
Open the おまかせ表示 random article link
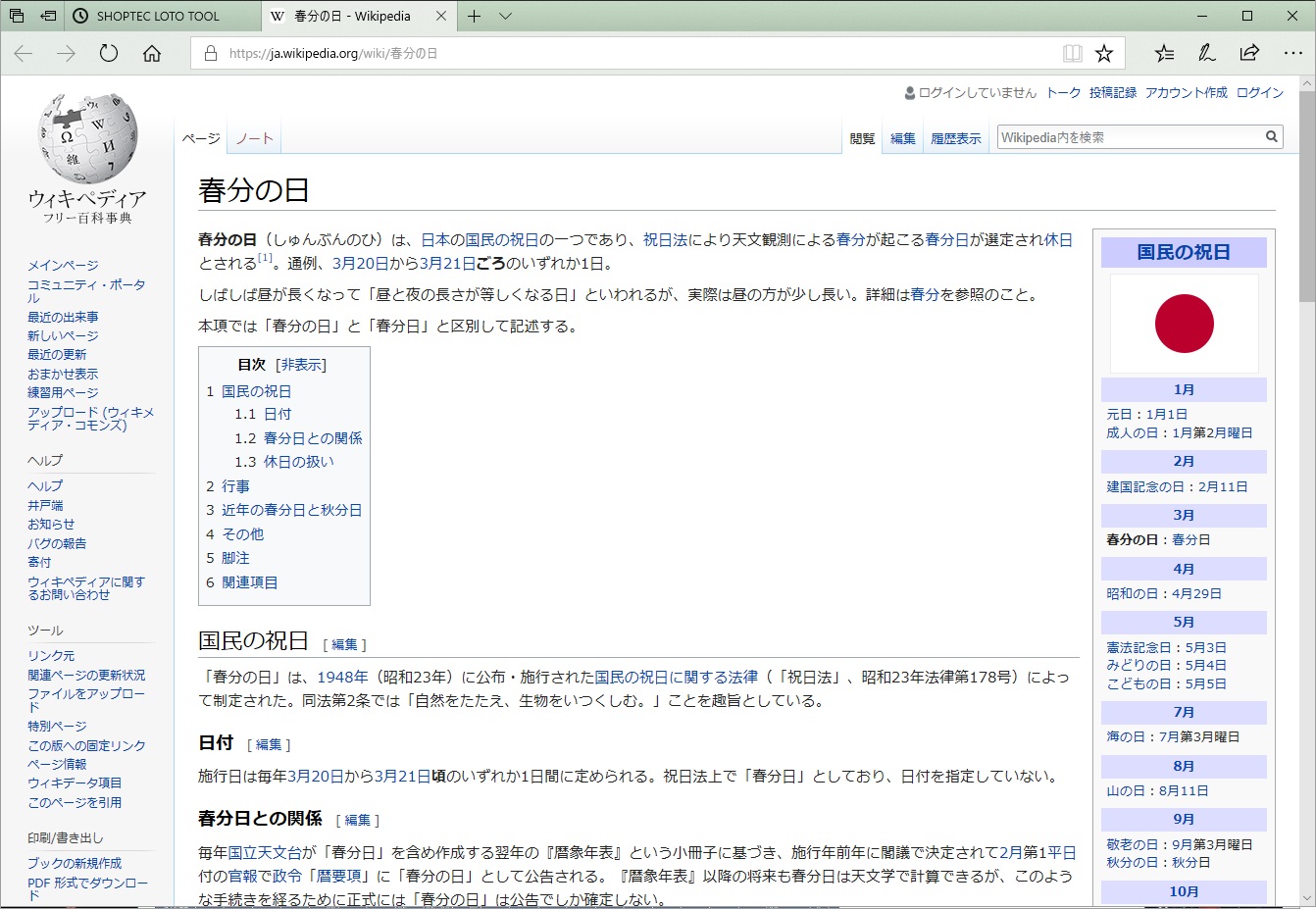[x=63, y=374]
